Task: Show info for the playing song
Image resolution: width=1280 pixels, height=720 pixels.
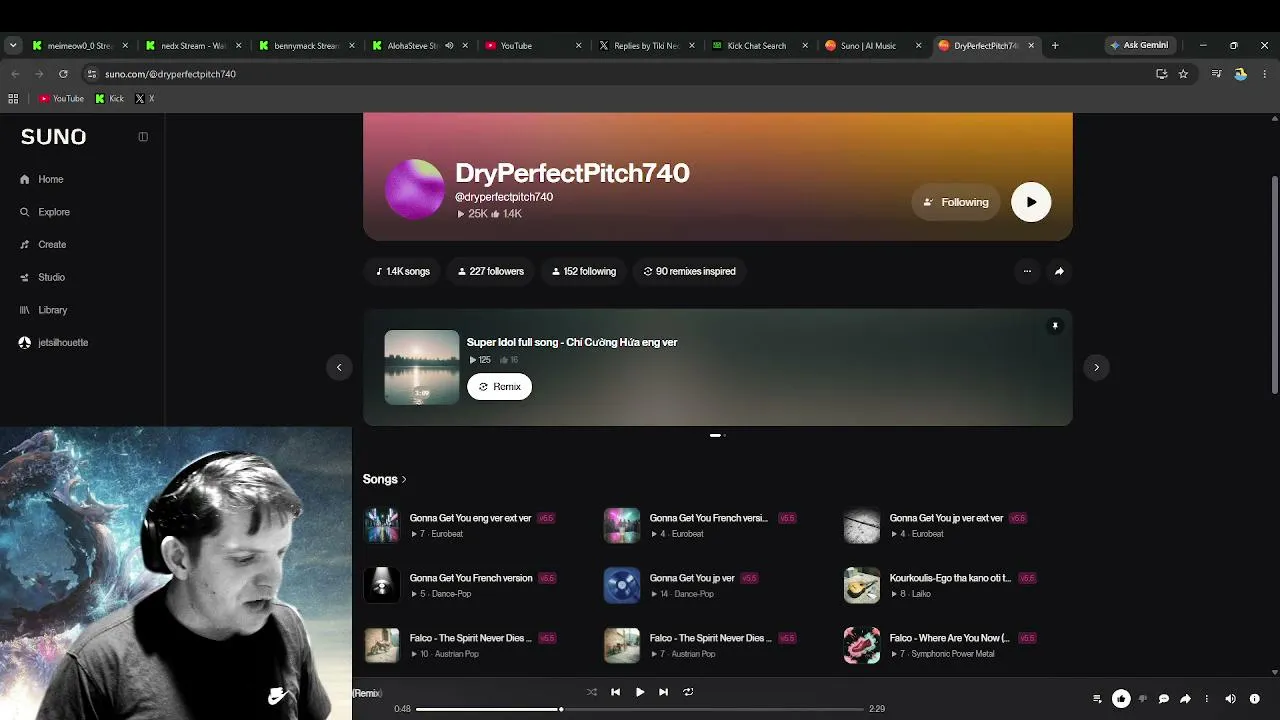Action: pos(1255,699)
